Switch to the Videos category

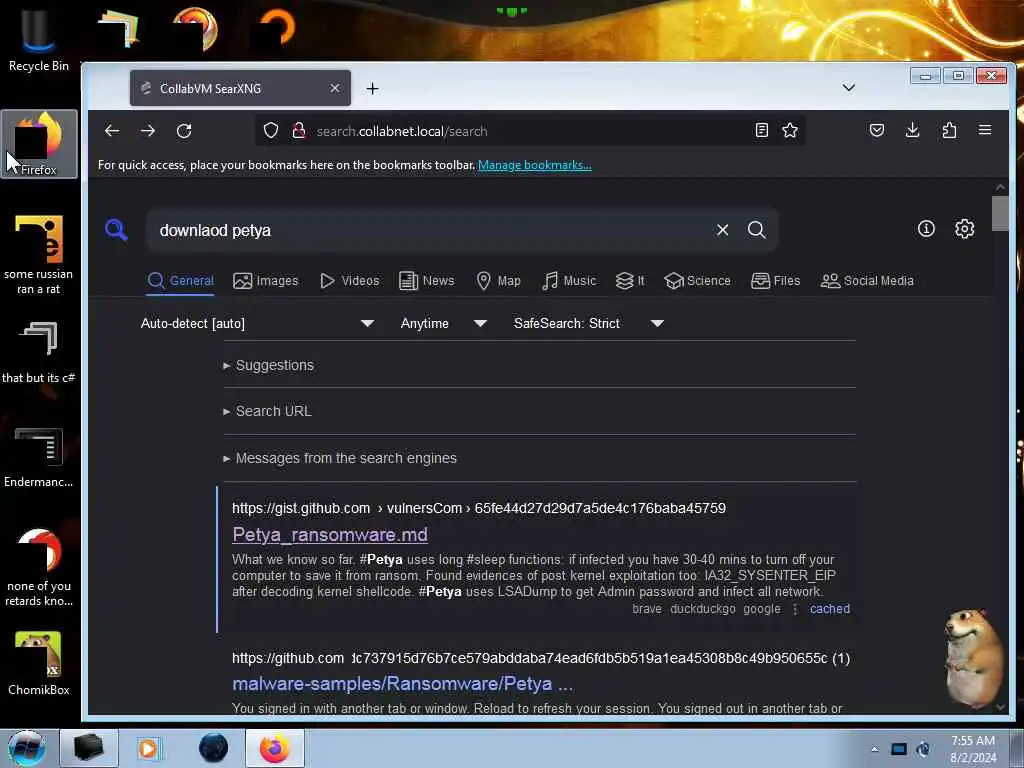[x=349, y=281]
